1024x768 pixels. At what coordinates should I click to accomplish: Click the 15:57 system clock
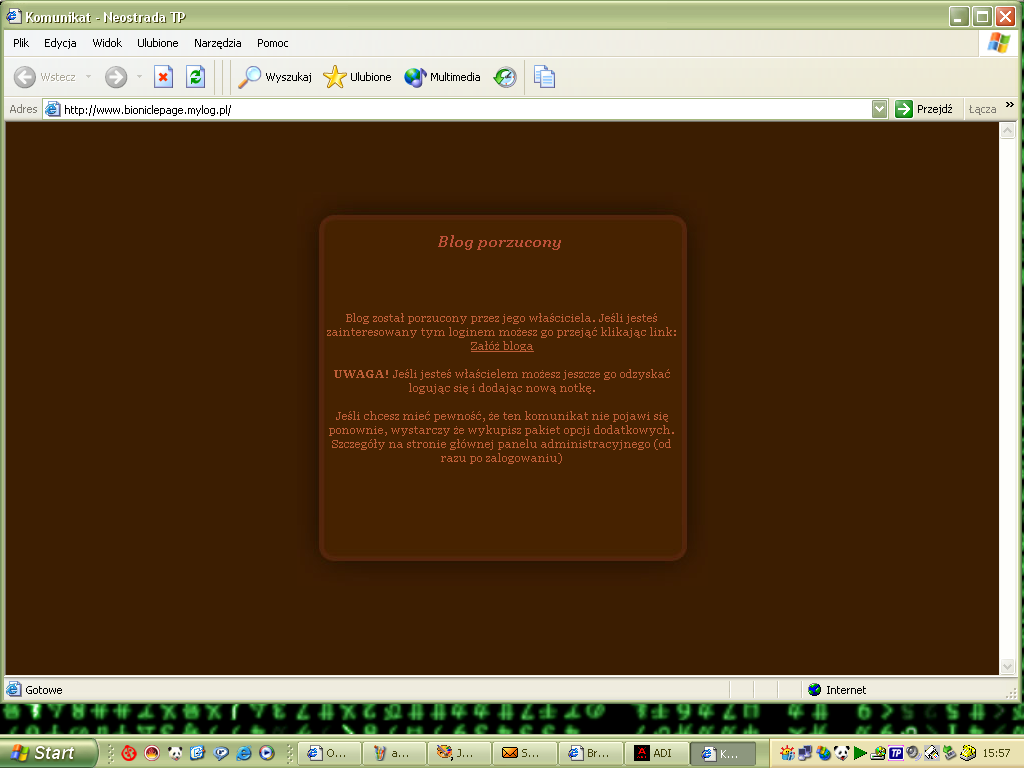coord(997,753)
